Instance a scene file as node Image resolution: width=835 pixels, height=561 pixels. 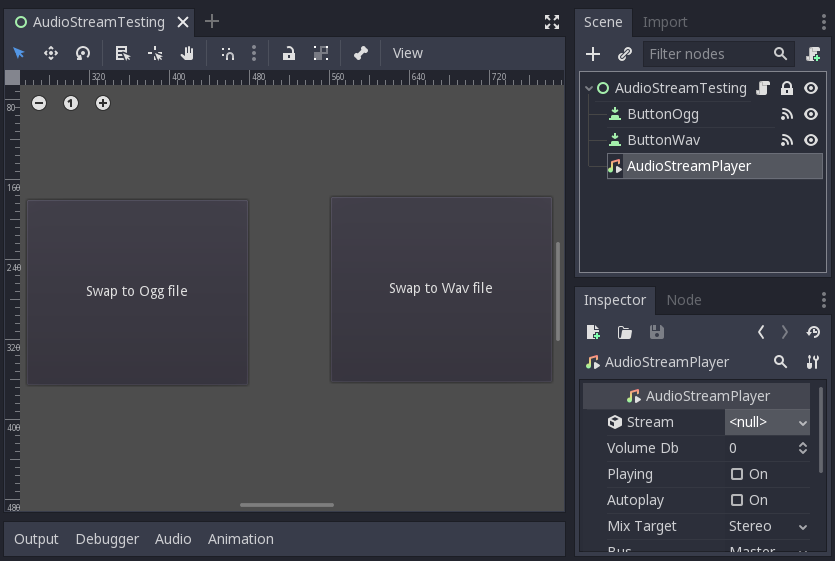pyautogui.click(x=624, y=54)
